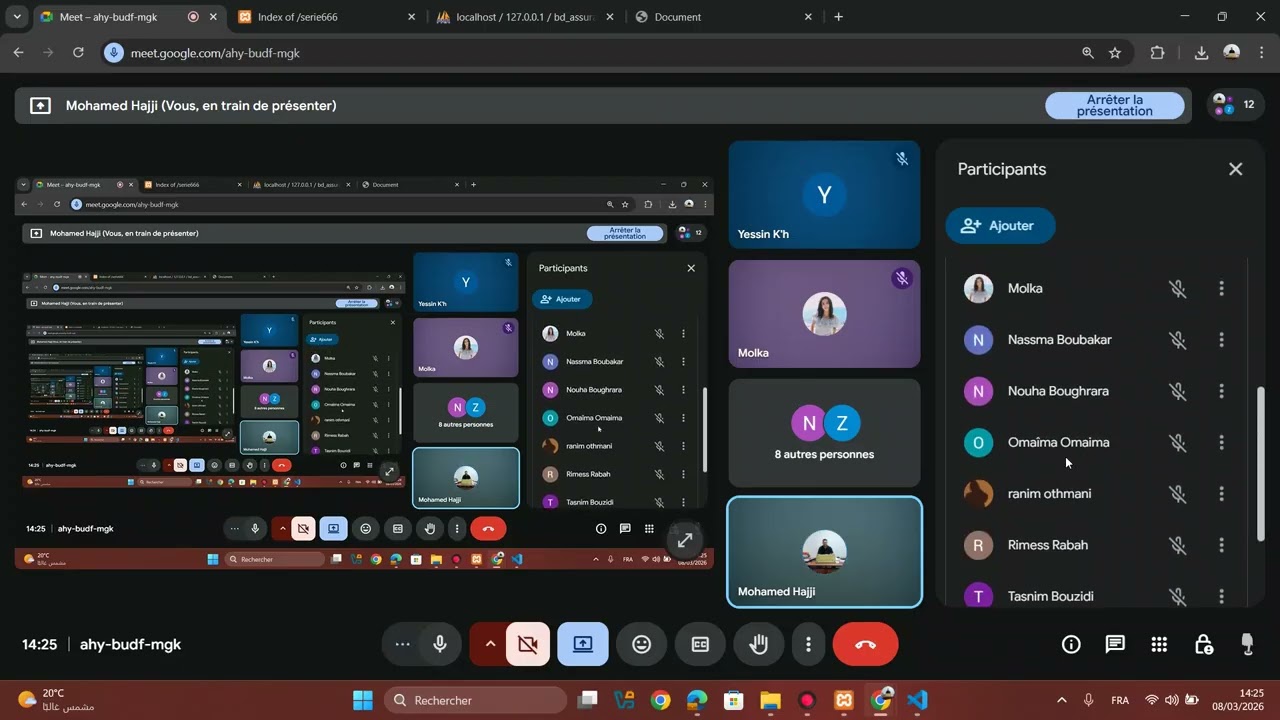Select the Molka video tile

point(824,314)
